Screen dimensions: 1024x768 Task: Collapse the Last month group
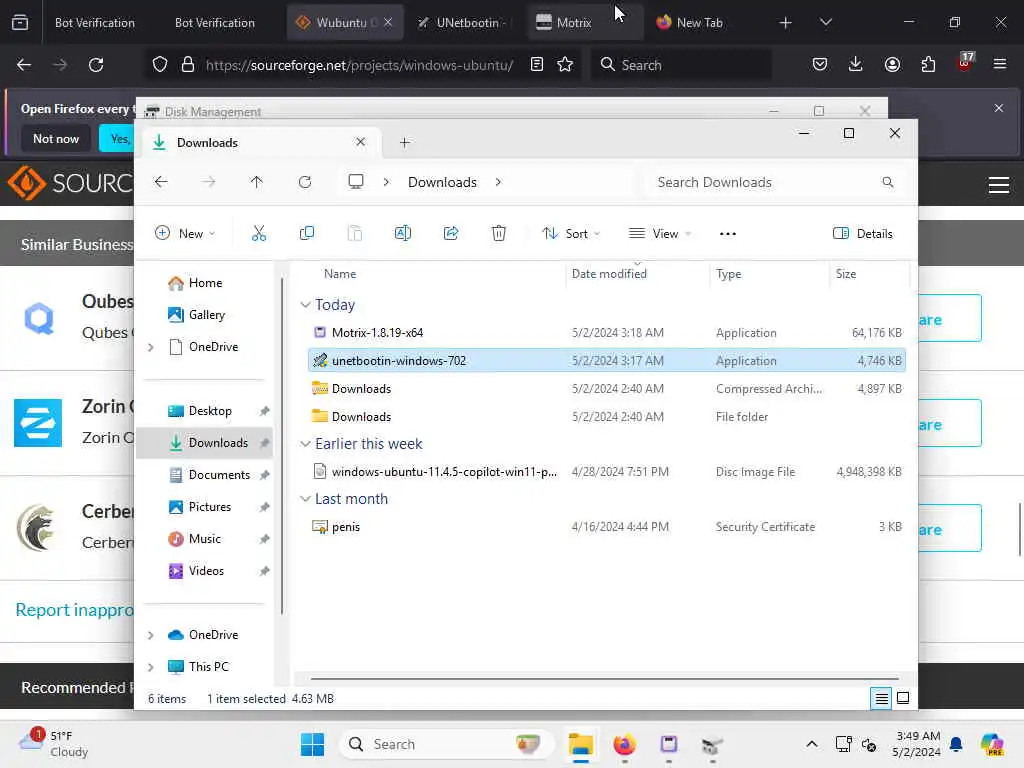coord(305,499)
